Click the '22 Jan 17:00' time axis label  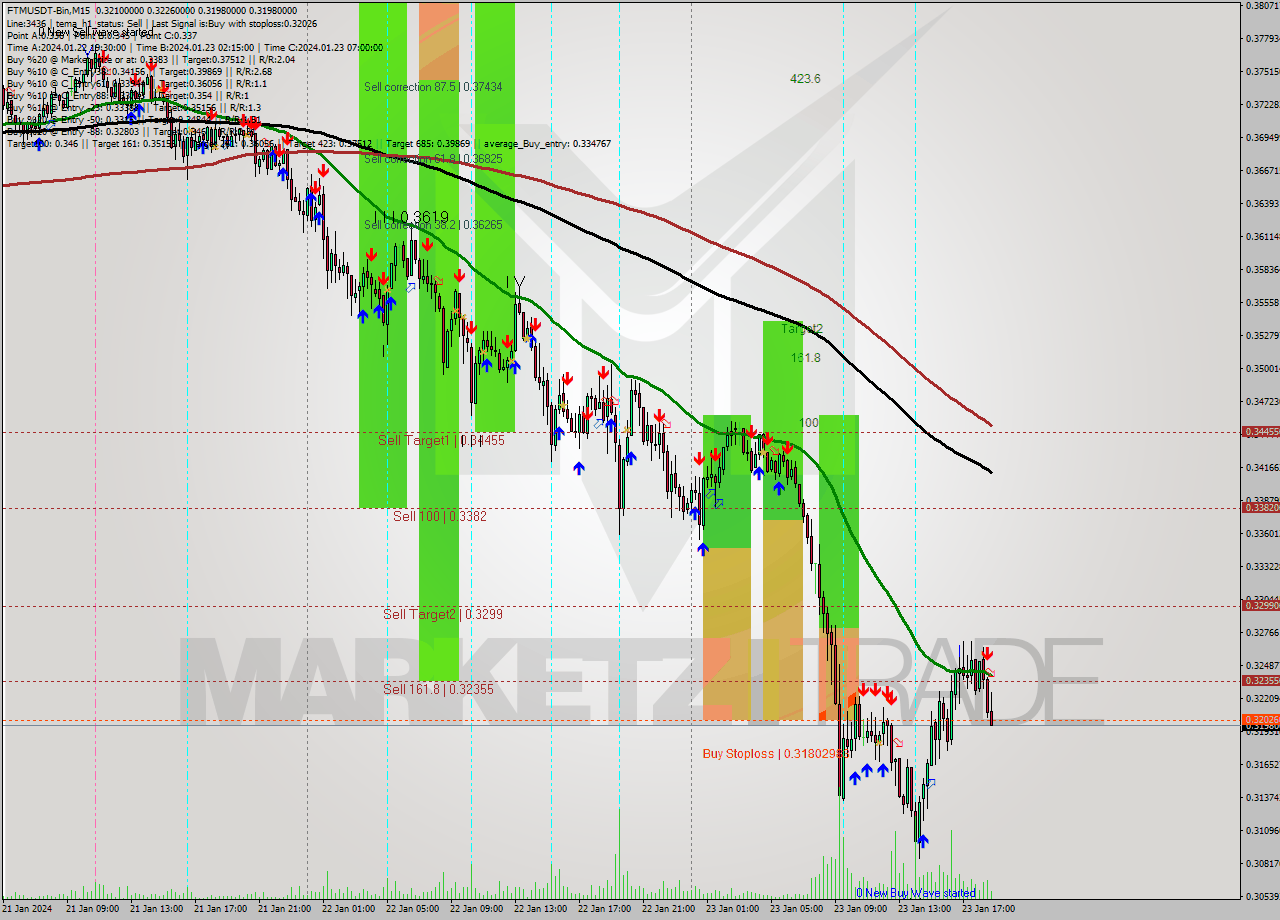click(605, 910)
